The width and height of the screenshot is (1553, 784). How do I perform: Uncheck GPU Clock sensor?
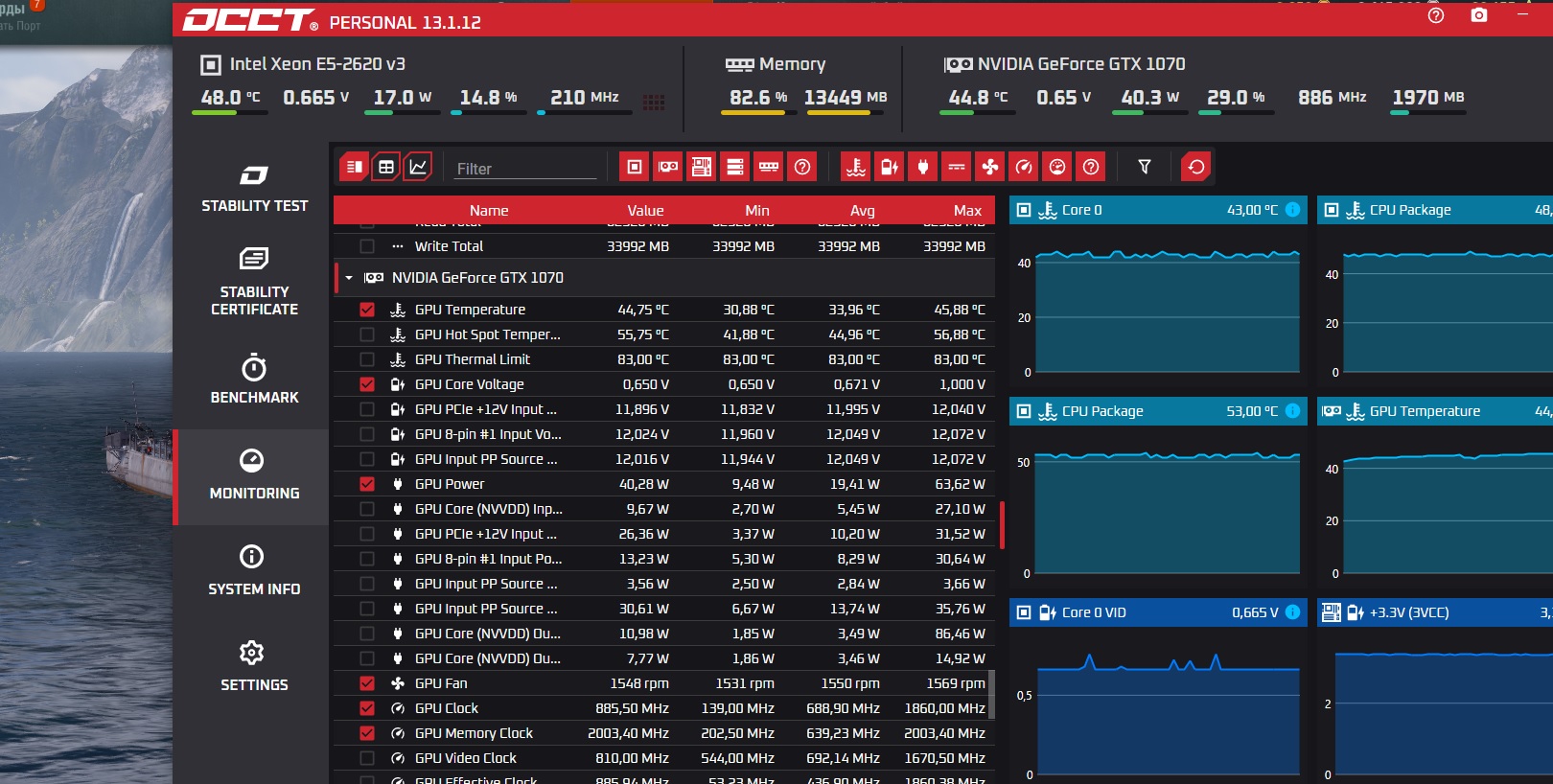click(x=367, y=708)
